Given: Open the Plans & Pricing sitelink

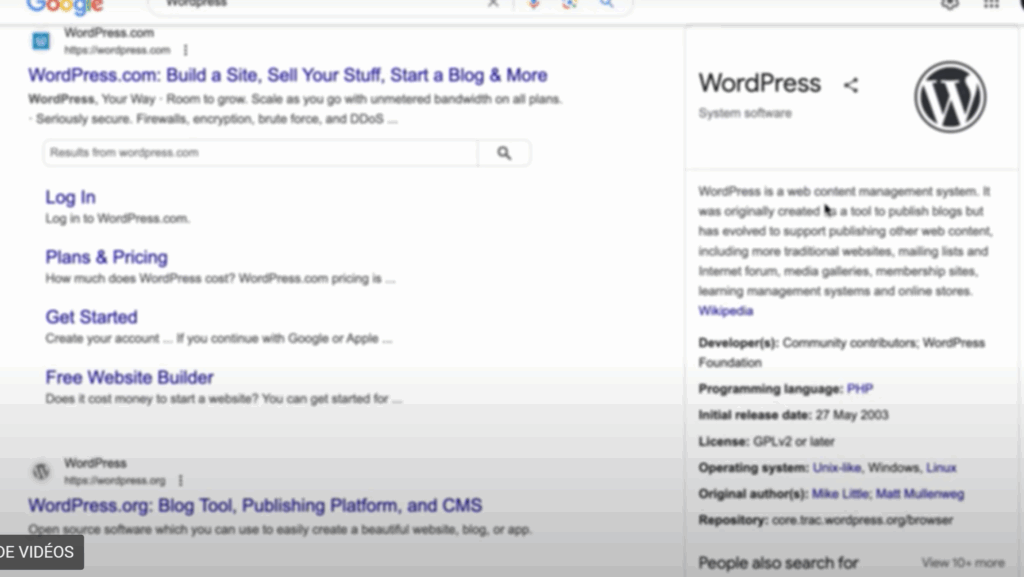Looking at the screenshot, I should coord(106,257).
